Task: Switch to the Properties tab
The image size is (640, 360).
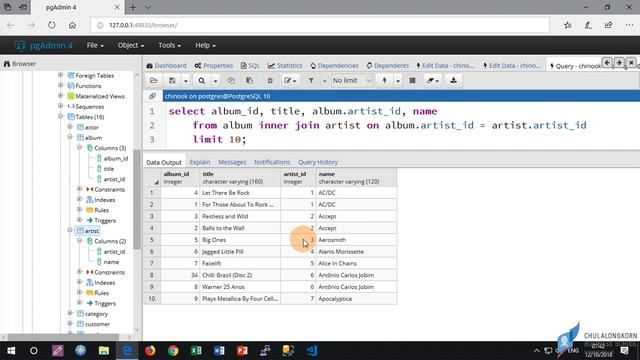Action: pos(213,66)
